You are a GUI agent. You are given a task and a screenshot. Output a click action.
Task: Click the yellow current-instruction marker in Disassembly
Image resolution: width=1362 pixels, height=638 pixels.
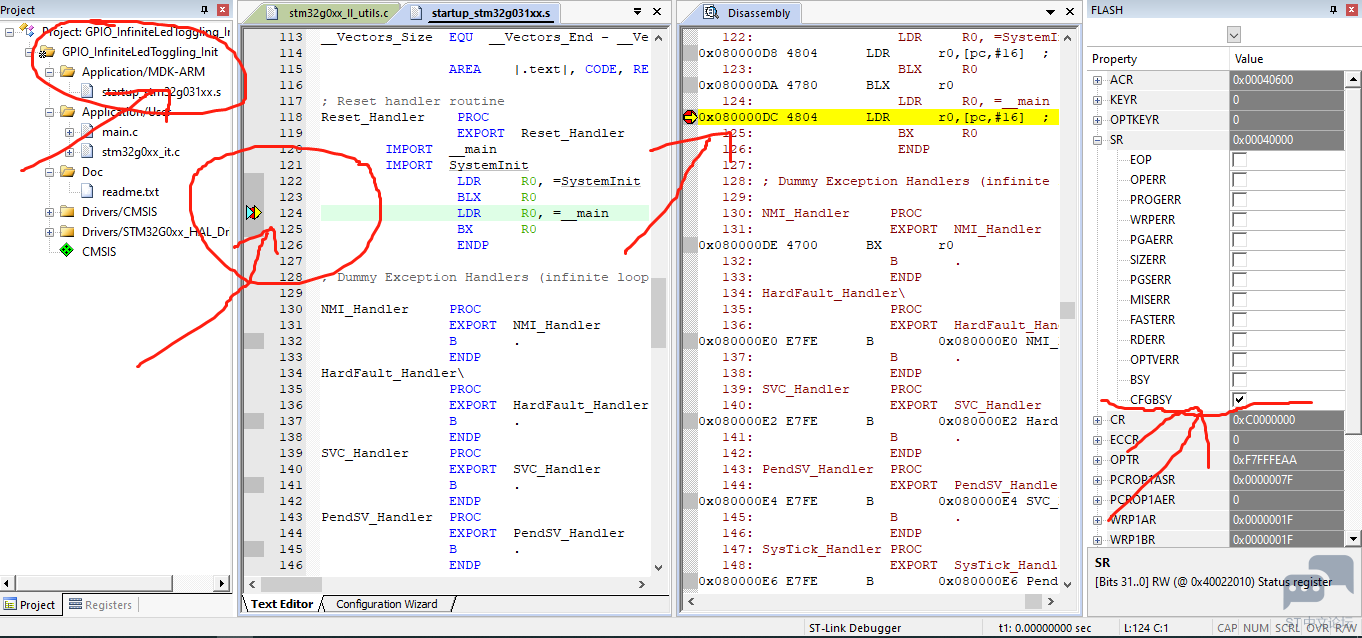tap(689, 117)
